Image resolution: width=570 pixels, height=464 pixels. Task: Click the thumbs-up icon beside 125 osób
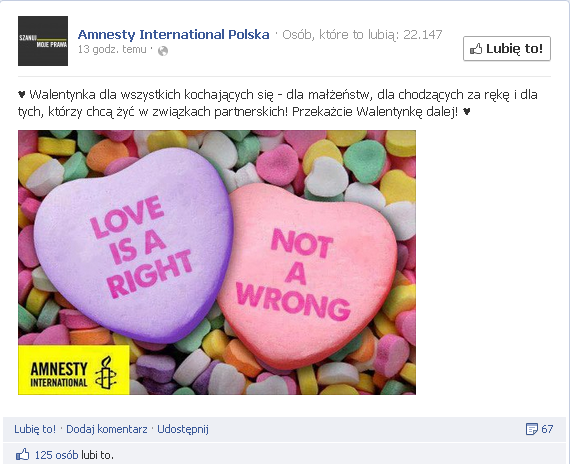pyautogui.click(x=23, y=455)
